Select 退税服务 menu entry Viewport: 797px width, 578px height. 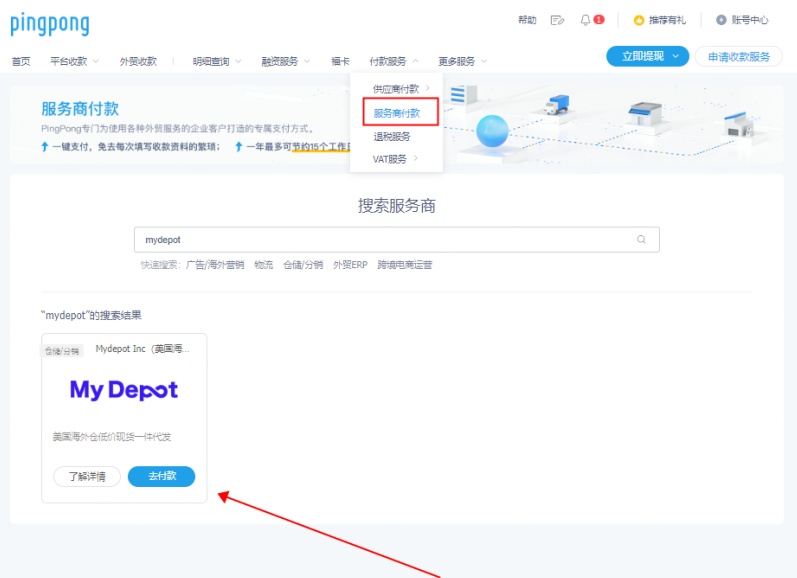tap(392, 136)
